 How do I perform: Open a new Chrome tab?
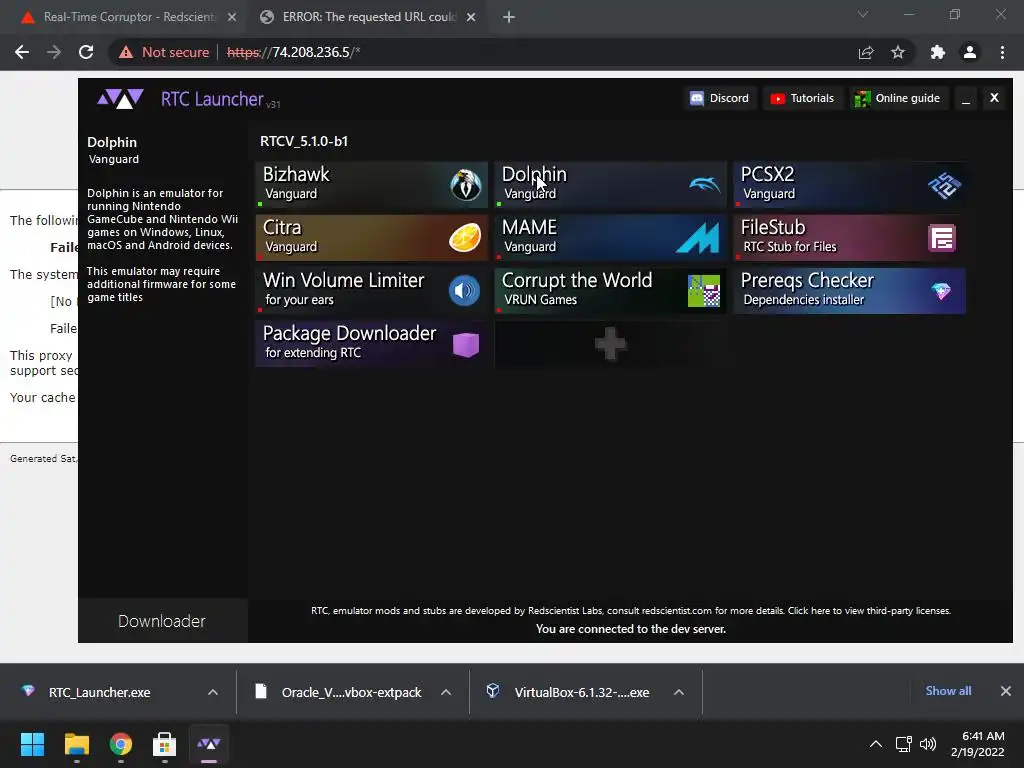click(509, 17)
